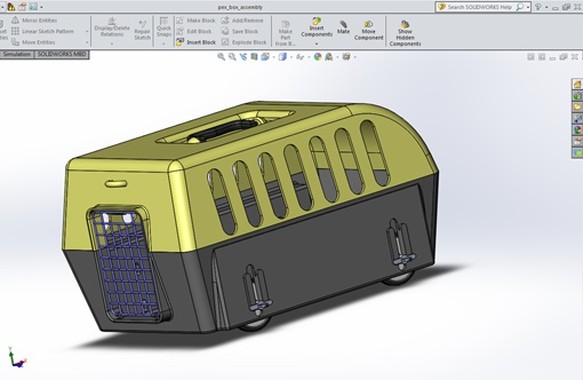This screenshot has height=380, width=583.
Task: Show Hidden Components
Action: (x=405, y=33)
